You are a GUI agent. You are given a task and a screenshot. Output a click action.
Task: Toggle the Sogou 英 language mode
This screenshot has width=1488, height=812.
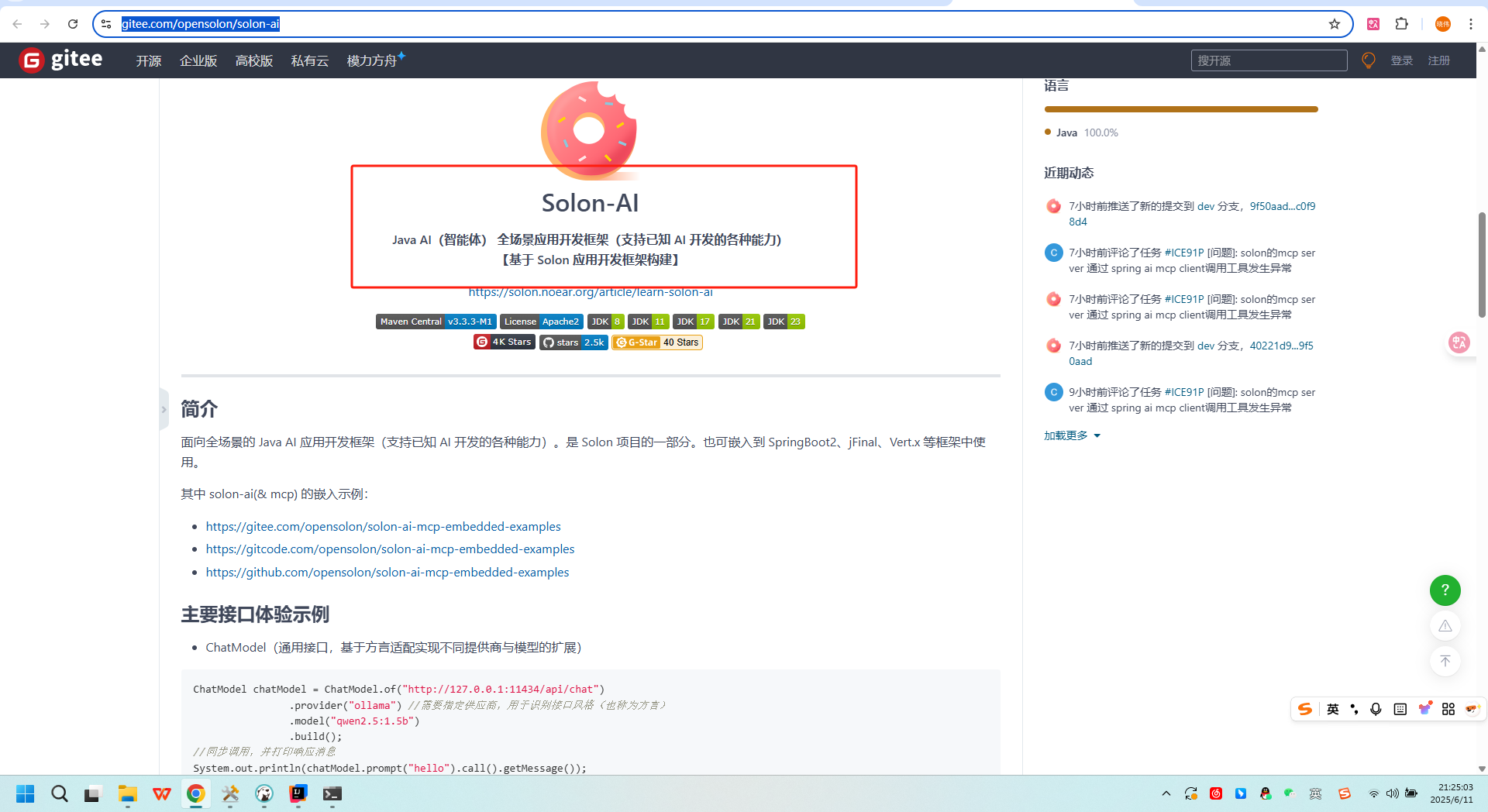tap(1333, 709)
